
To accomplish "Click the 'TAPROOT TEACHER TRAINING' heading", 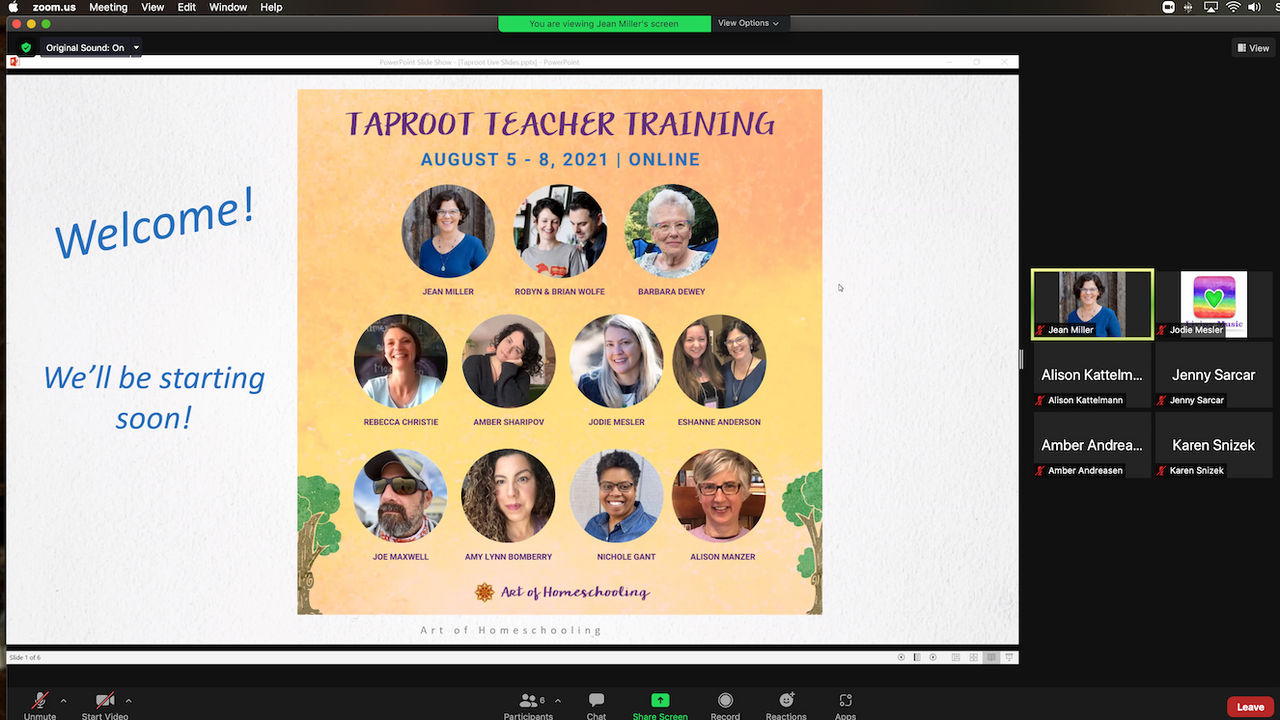I will 560,124.
